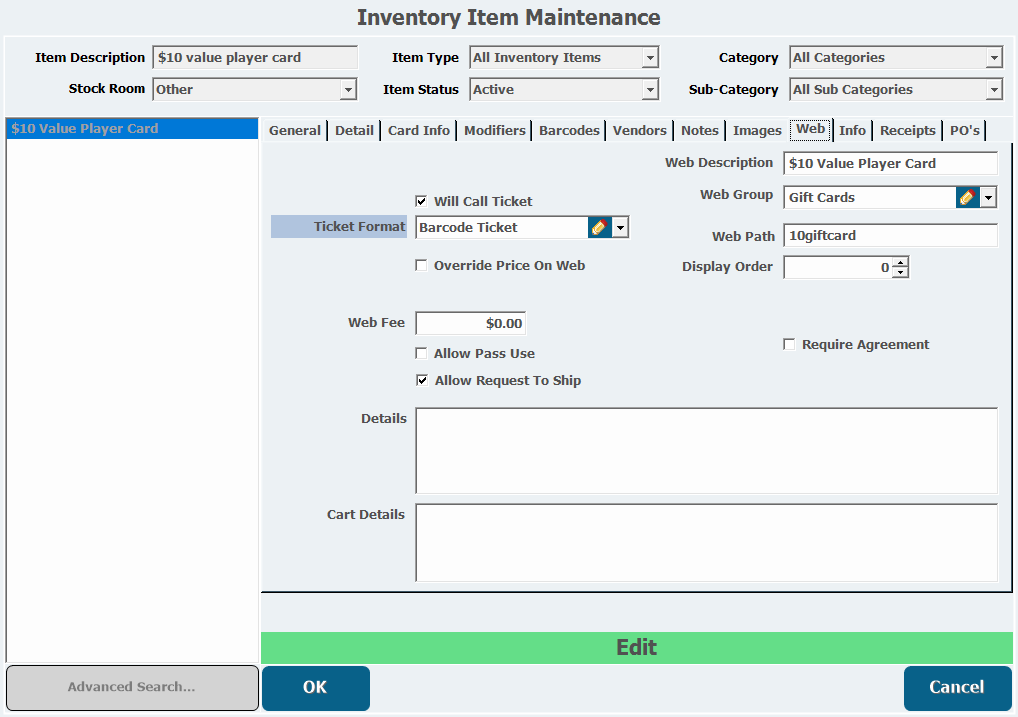Open the Sub-Category dropdown

993,90
